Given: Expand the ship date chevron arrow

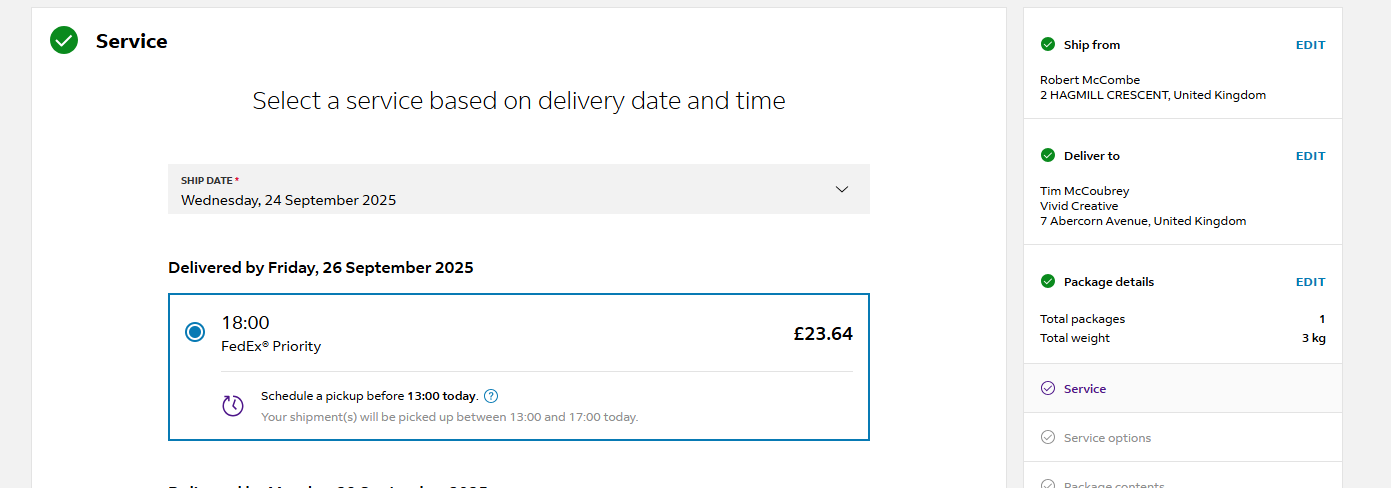Looking at the screenshot, I should (842, 189).
